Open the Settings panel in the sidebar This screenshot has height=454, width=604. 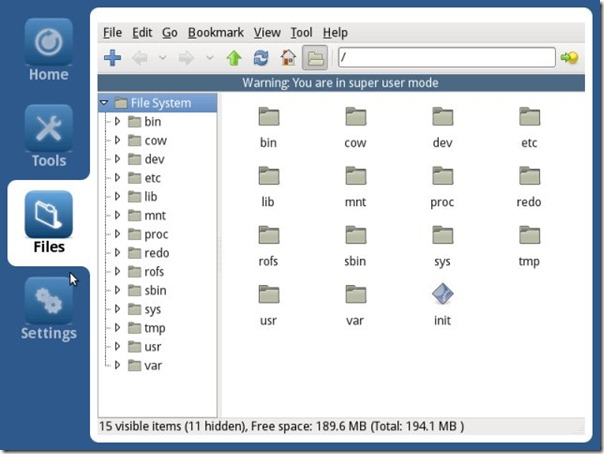49,309
